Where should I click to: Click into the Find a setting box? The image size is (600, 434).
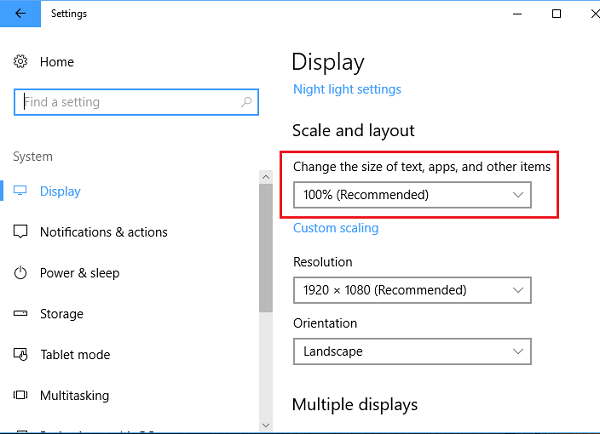tap(125, 102)
